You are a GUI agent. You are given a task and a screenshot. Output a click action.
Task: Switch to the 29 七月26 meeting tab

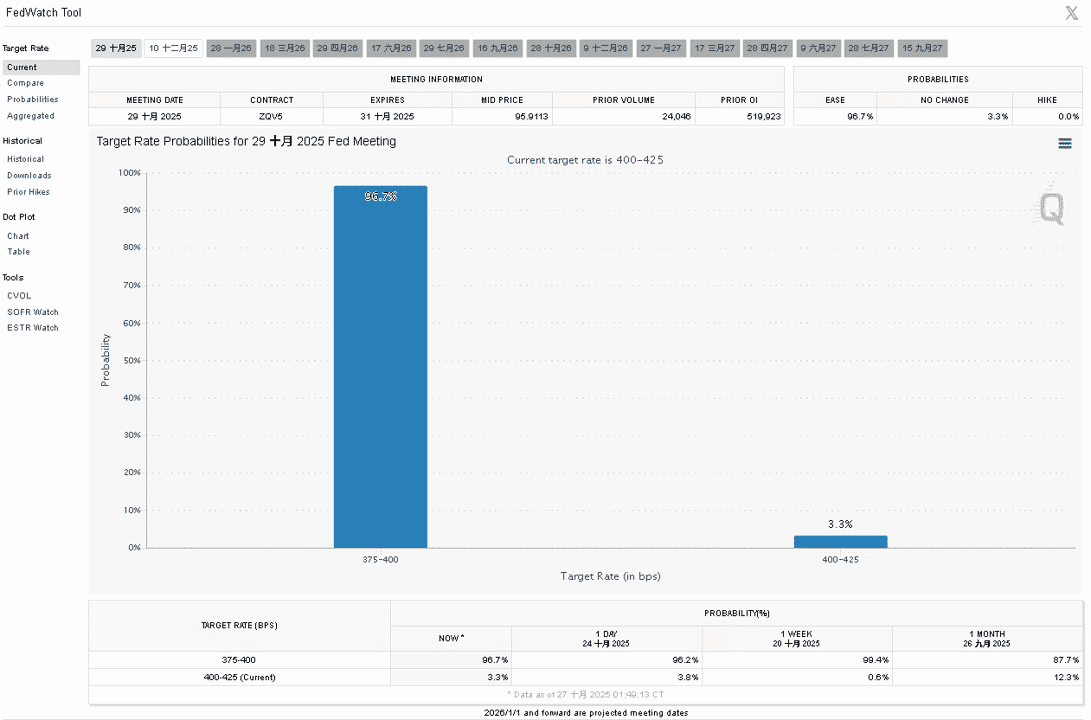pos(444,48)
